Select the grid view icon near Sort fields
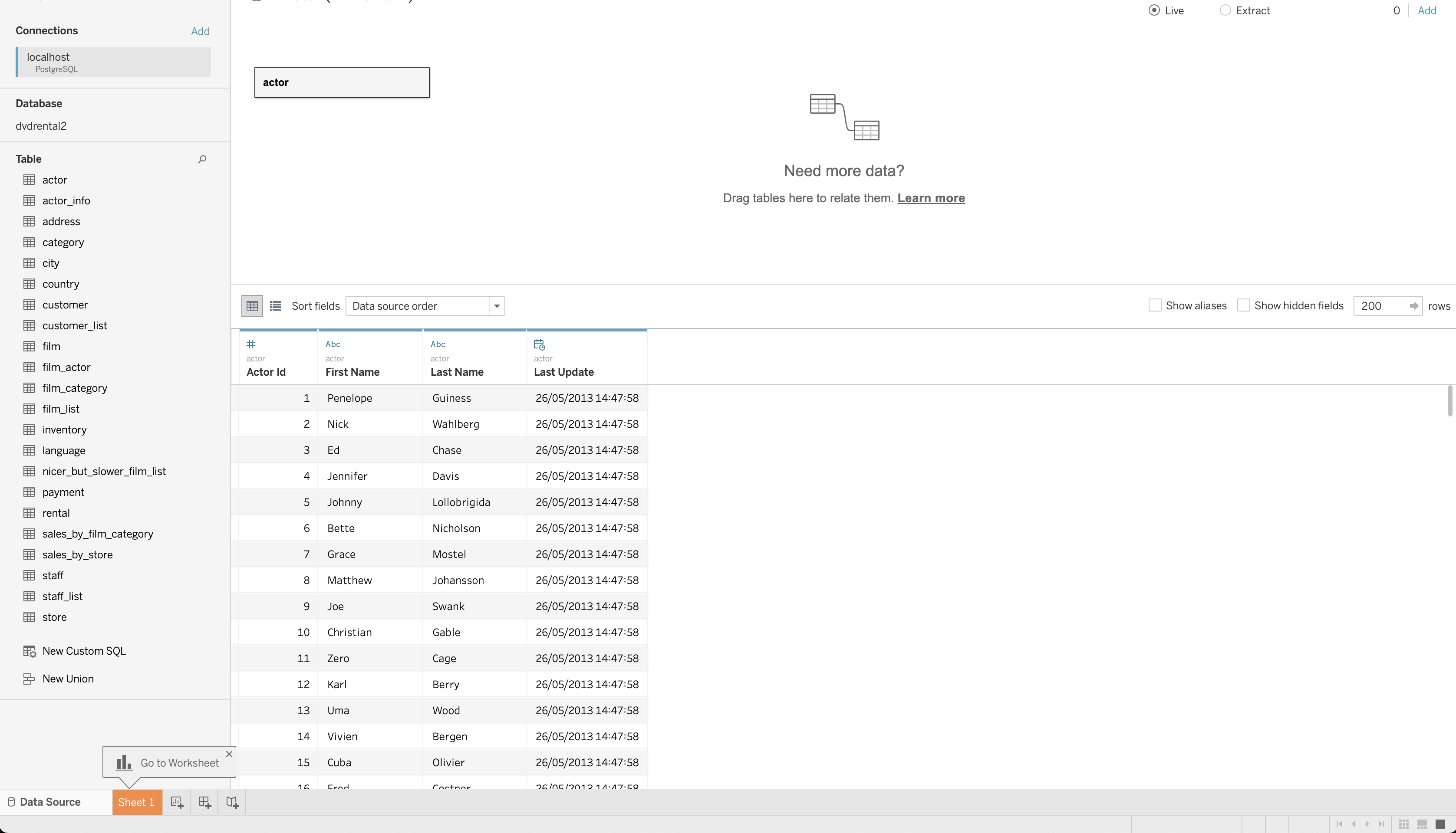Screen dimensions: 1456x833 [251, 305]
